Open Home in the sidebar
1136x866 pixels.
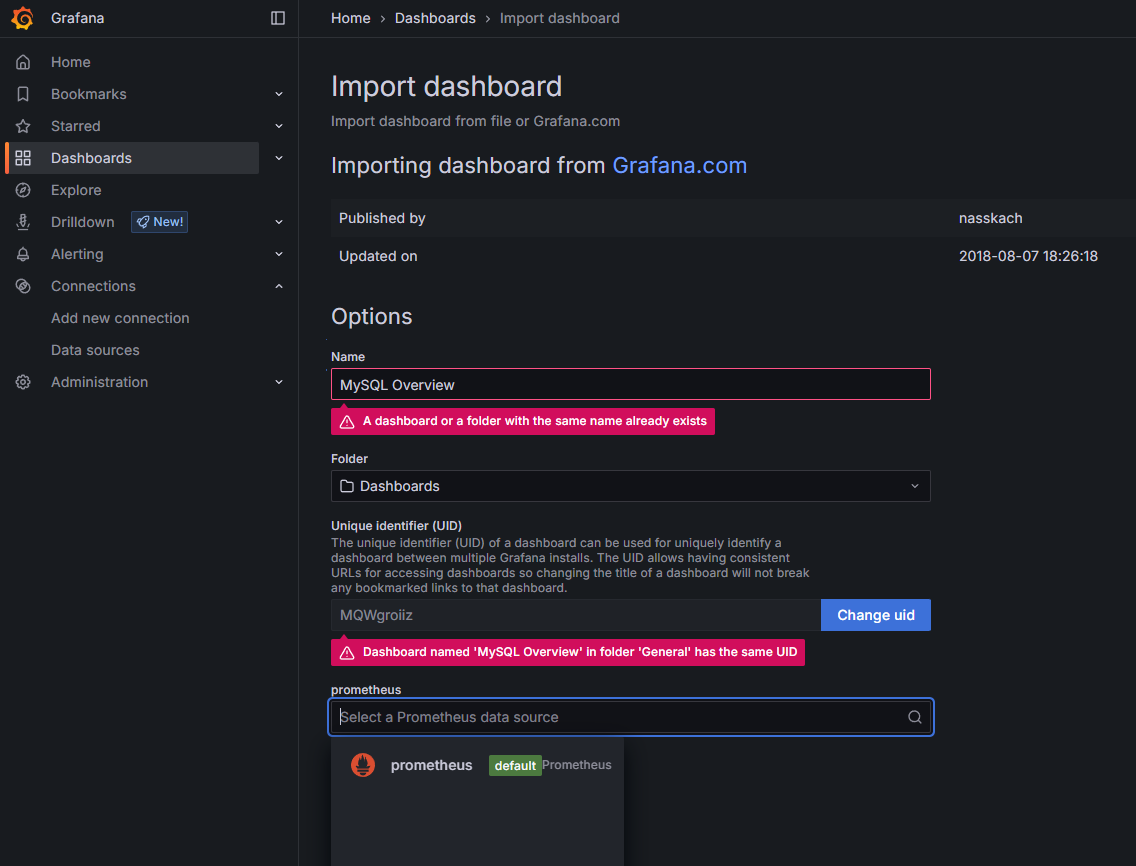click(70, 62)
